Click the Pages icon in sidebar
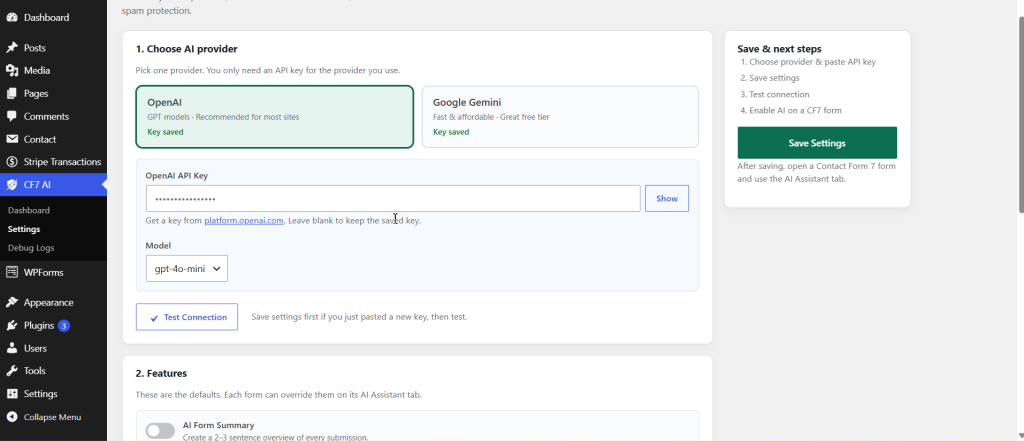Screen dimensions: 1024x442 pyautogui.click(x=12, y=93)
